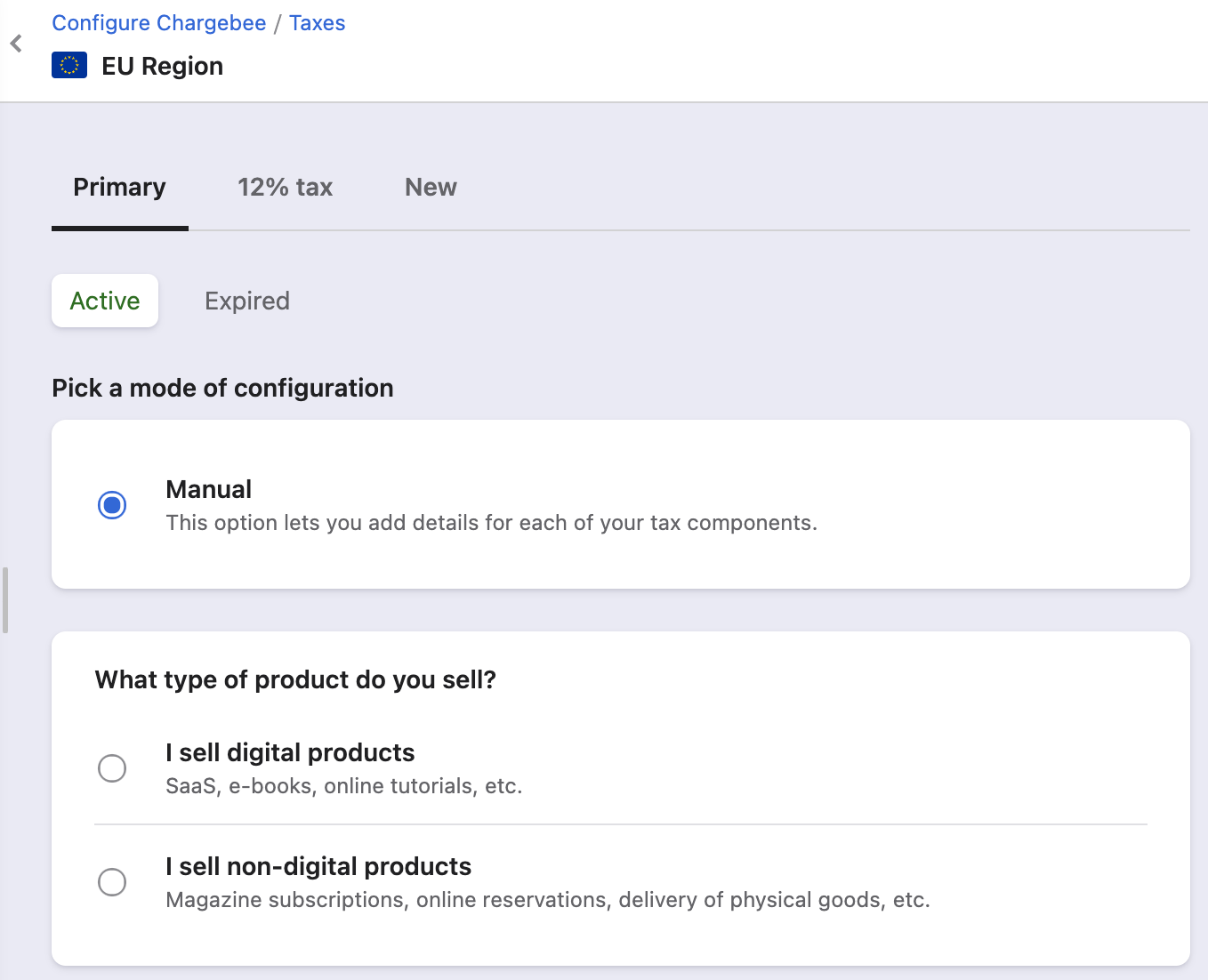The height and width of the screenshot is (980, 1208).
Task: Switch to the 12% tax tab
Action: [x=285, y=188]
